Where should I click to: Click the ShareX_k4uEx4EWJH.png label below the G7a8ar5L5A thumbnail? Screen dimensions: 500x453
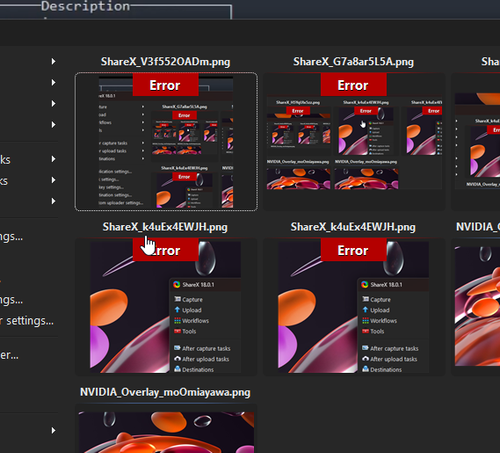coord(353,227)
